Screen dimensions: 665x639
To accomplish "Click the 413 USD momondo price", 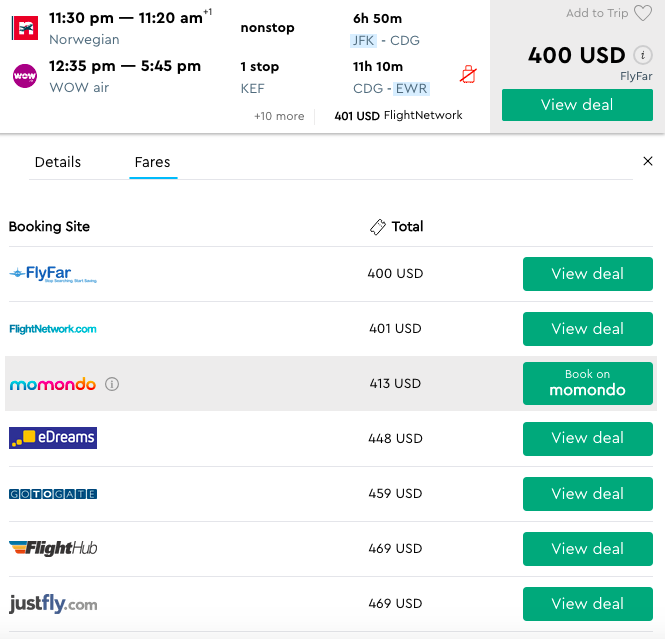I will tap(395, 383).
